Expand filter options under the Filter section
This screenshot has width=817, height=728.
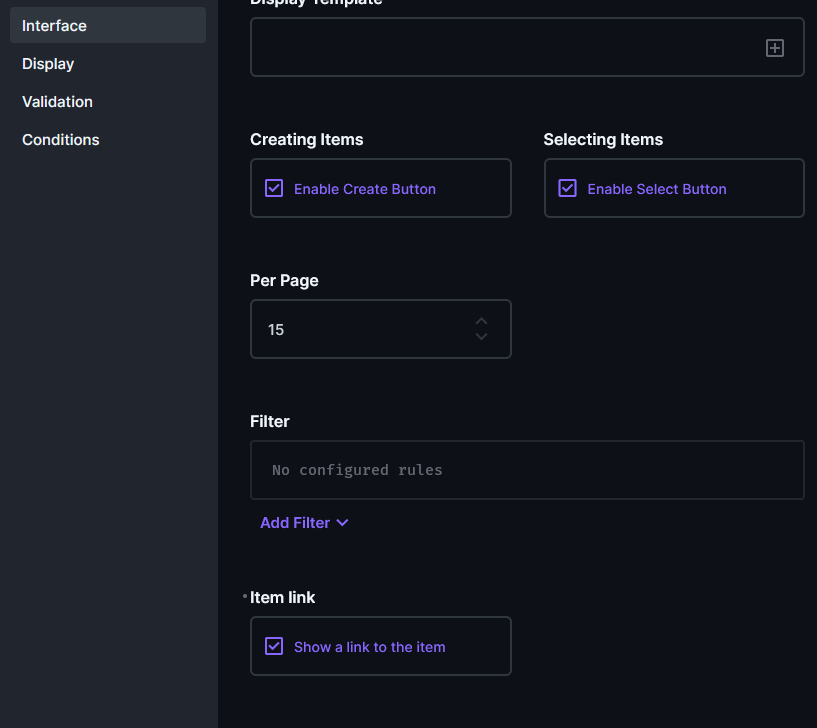tap(304, 522)
